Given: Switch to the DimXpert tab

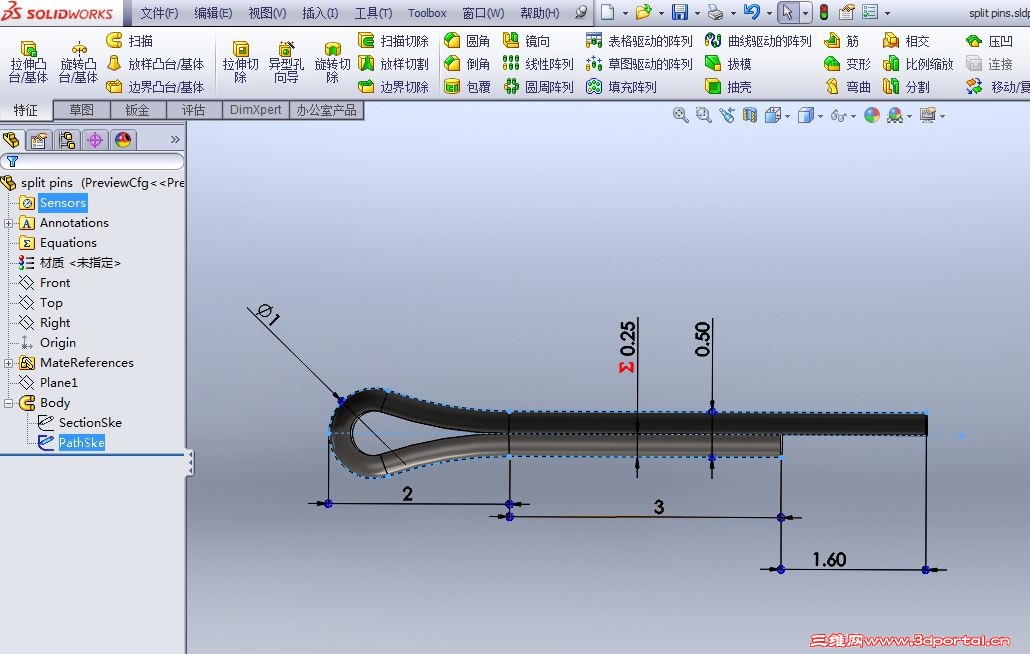Looking at the screenshot, I should [x=256, y=110].
